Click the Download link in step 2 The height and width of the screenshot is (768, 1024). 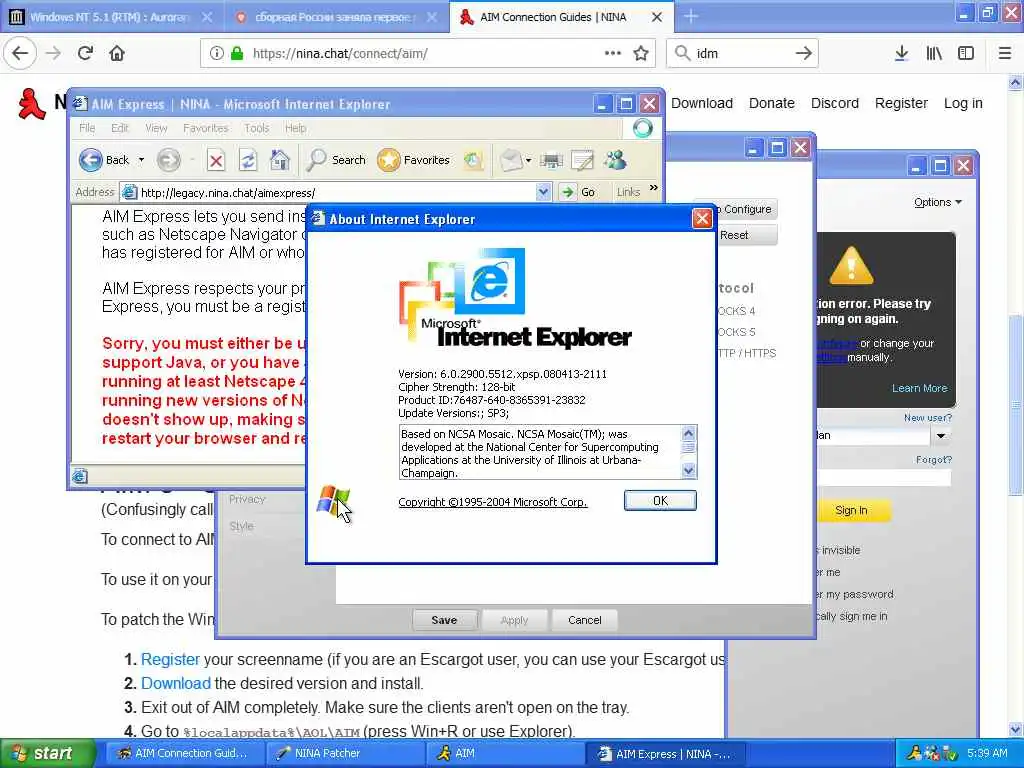pyautogui.click(x=176, y=683)
